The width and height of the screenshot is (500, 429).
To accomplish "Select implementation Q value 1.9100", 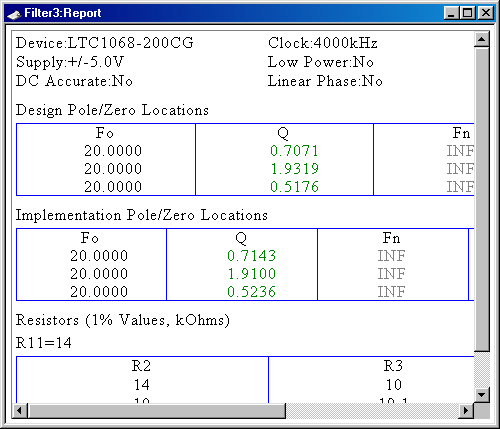I will [252, 274].
